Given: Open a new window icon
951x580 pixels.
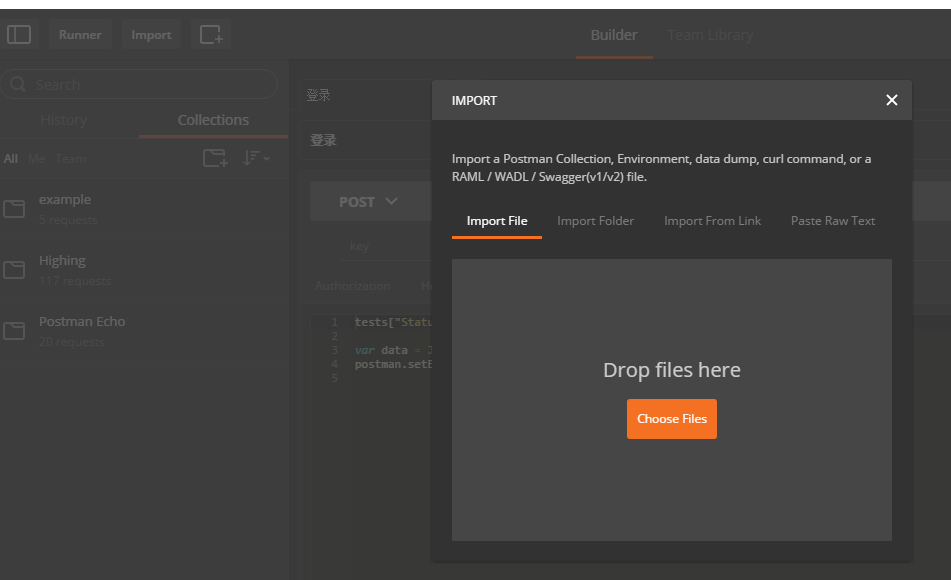Looking at the screenshot, I should click(x=211, y=35).
